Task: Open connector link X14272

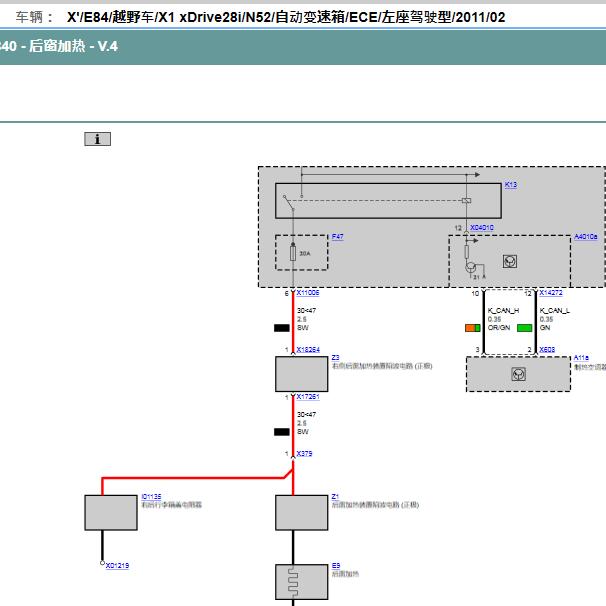Action: pos(551,293)
